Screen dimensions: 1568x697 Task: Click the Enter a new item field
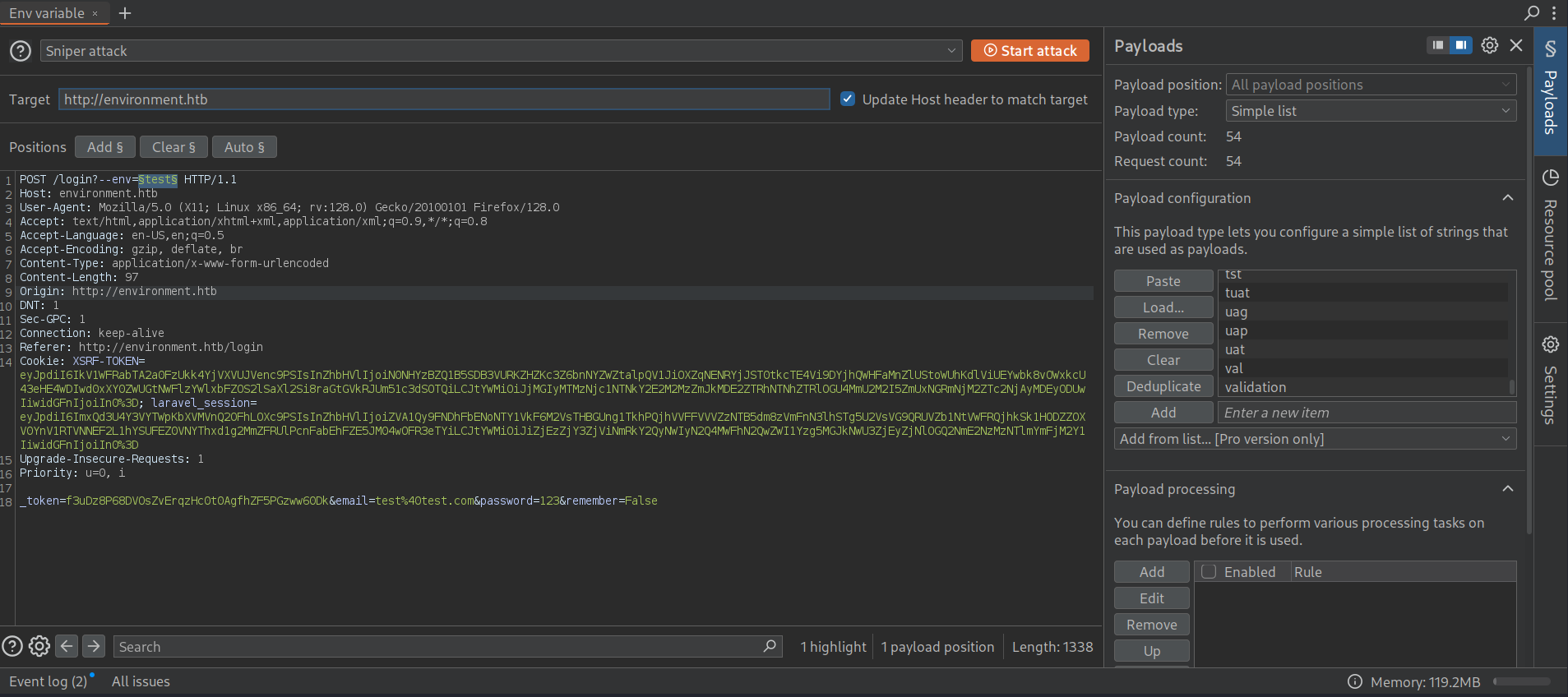click(1367, 413)
